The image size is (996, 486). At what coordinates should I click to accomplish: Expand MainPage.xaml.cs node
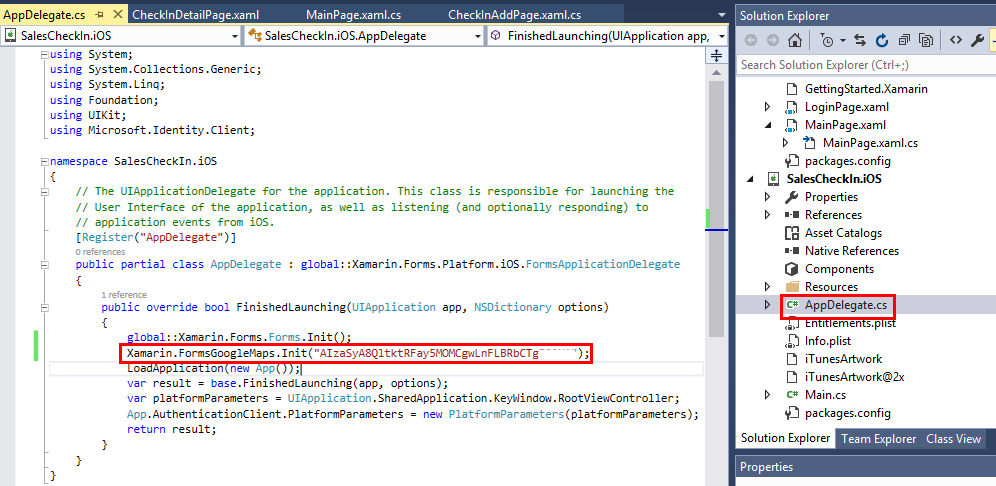(x=786, y=143)
